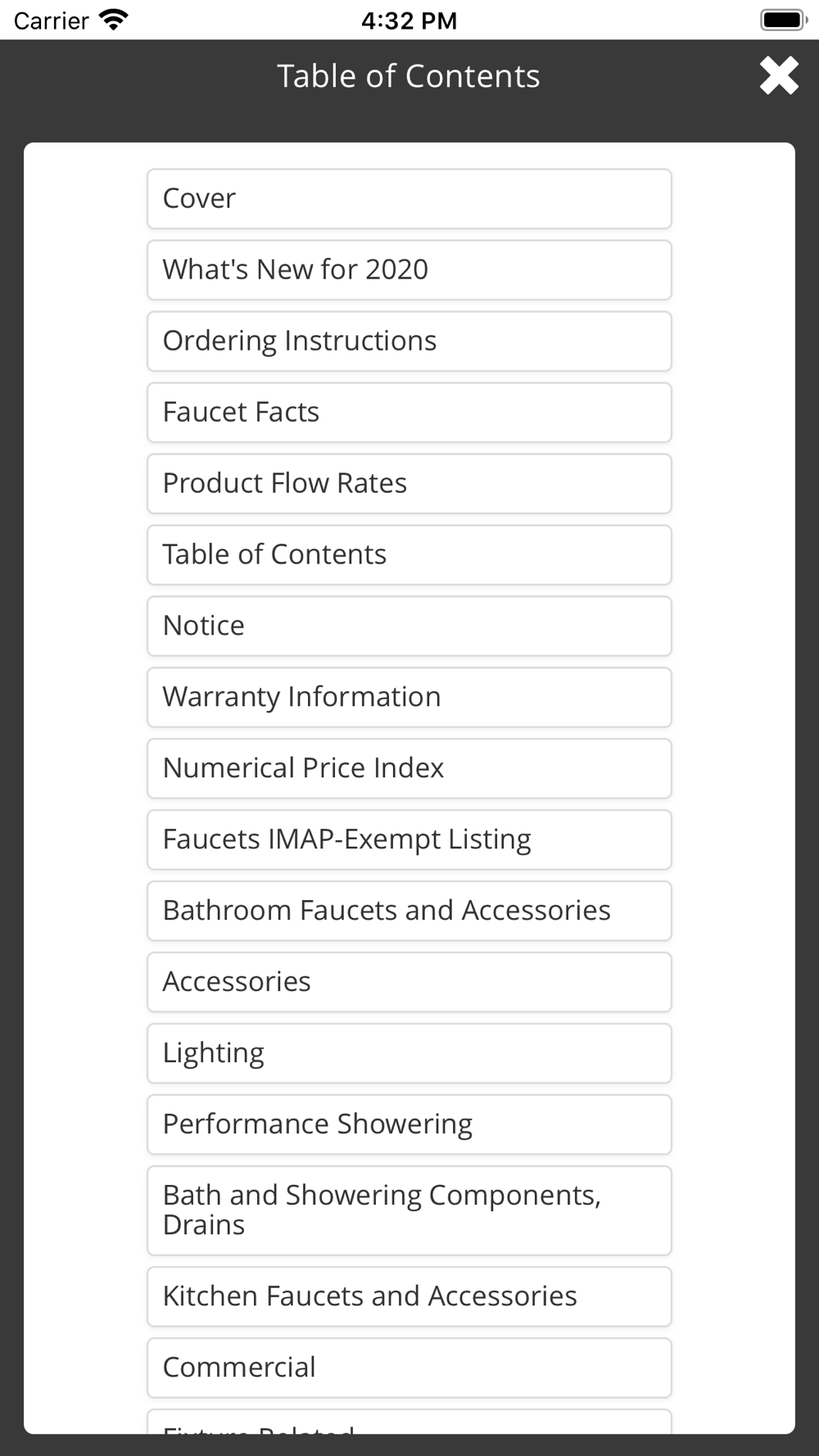Jump to Product Flow Rates

[x=409, y=484]
